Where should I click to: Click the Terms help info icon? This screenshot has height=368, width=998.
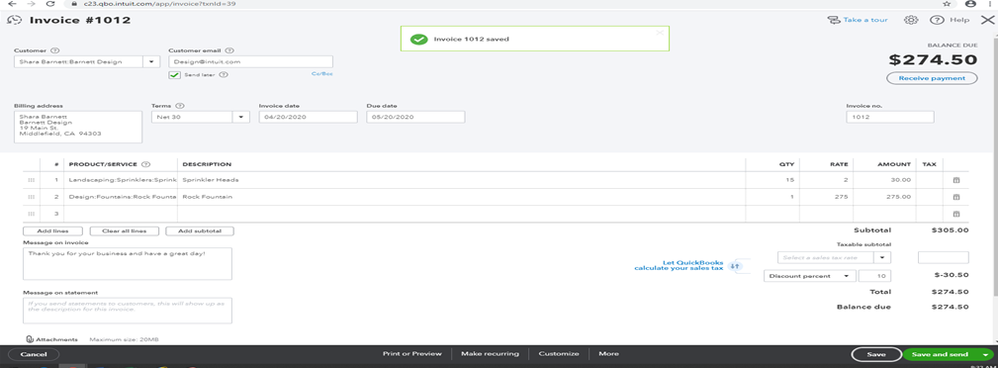coord(179,106)
